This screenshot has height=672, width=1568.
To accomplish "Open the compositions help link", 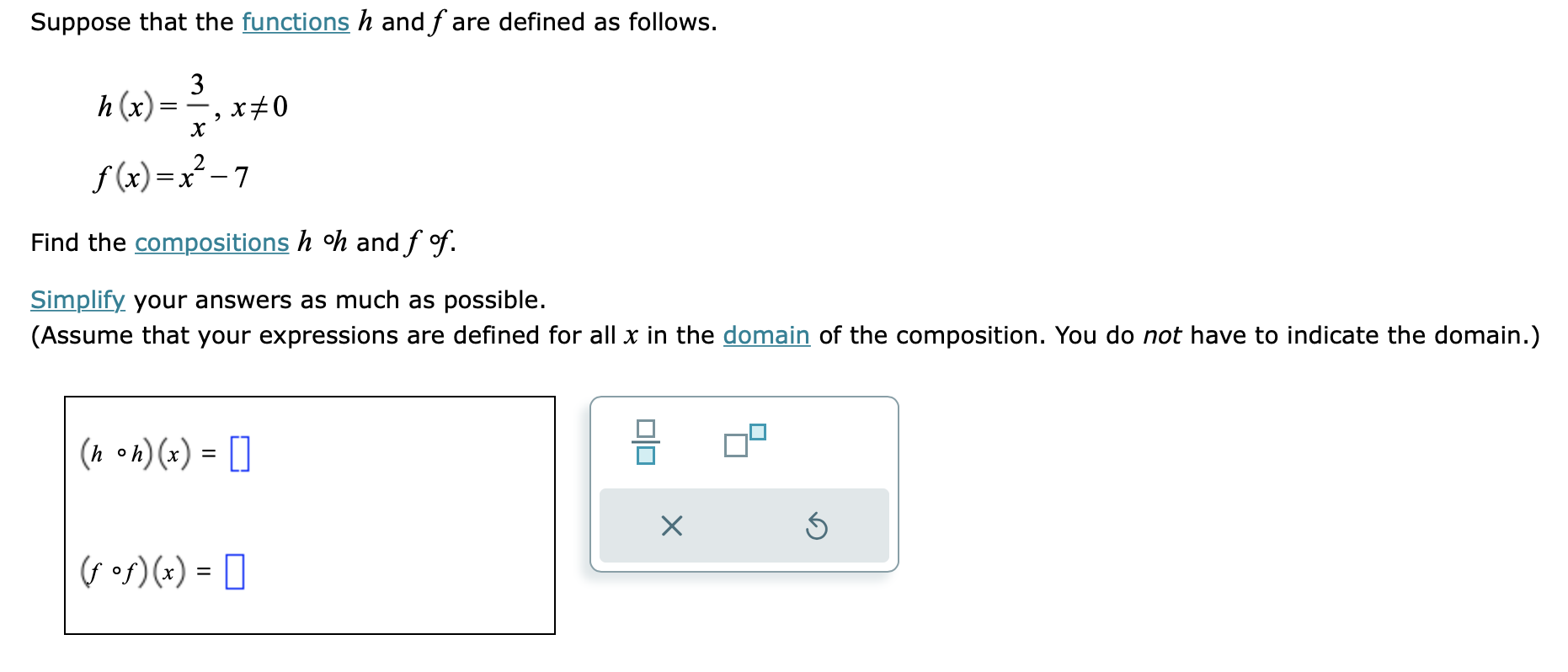I will pyautogui.click(x=211, y=243).
